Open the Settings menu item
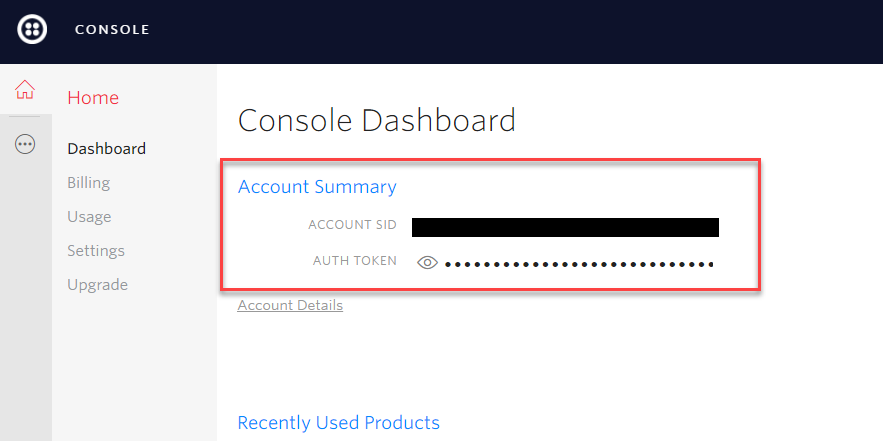883x441 pixels. 96,251
